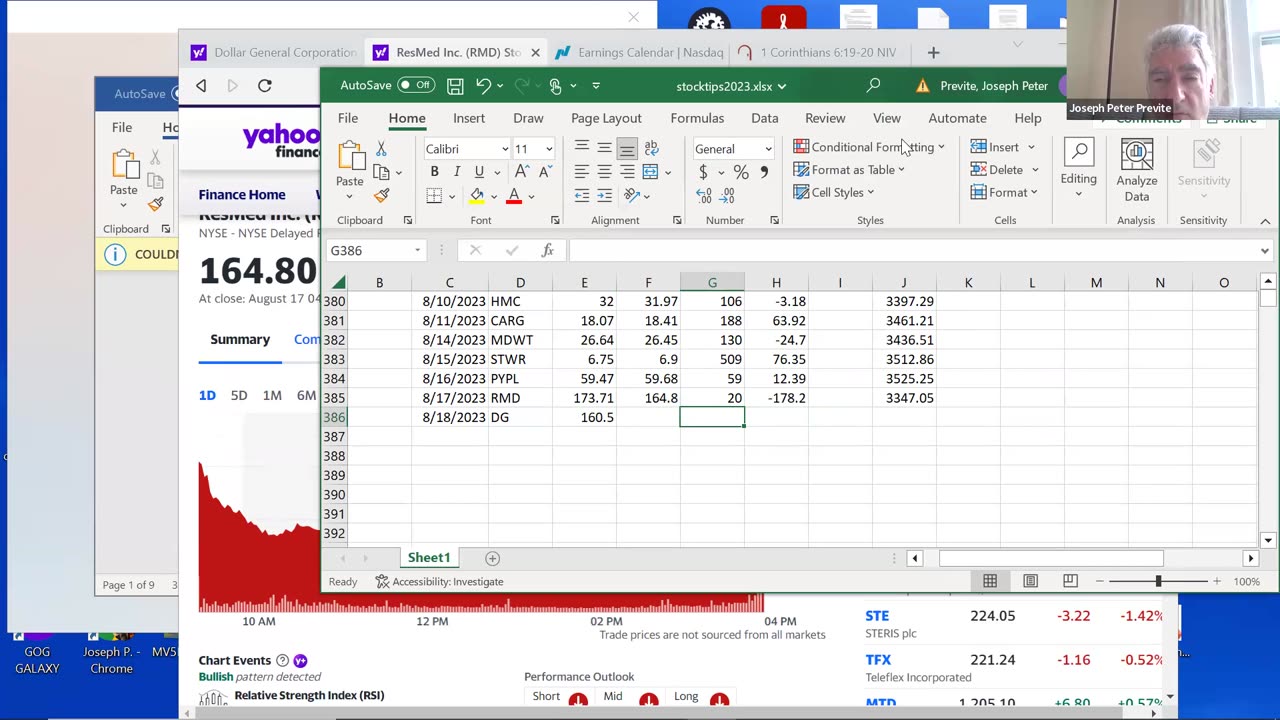The height and width of the screenshot is (720, 1280).
Task: Click Increase Indent icon
Action: (604, 196)
